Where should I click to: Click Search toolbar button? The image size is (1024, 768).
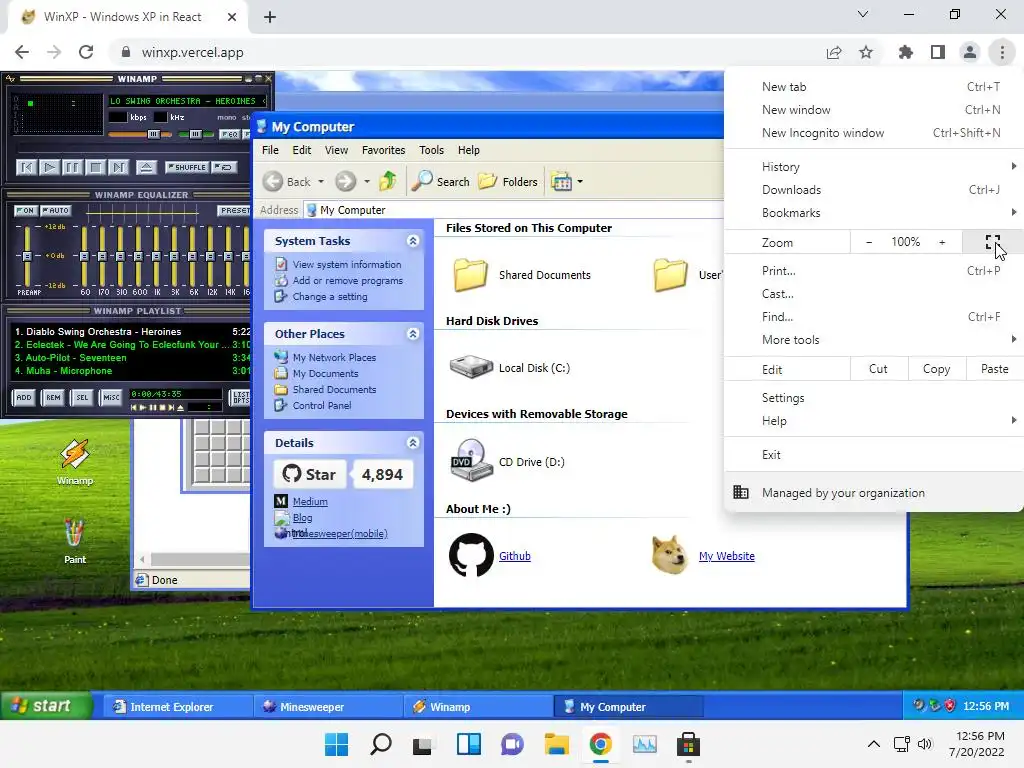click(x=440, y=182)
